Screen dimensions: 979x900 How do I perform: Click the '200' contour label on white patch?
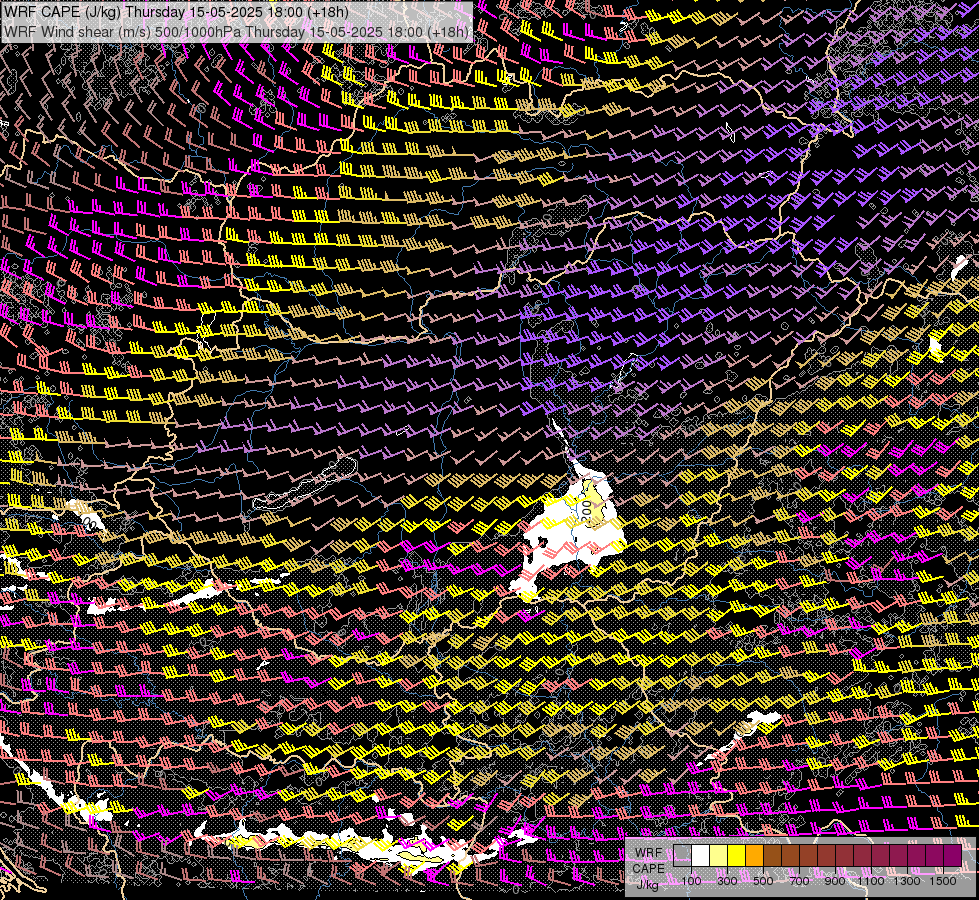point(586,510)
